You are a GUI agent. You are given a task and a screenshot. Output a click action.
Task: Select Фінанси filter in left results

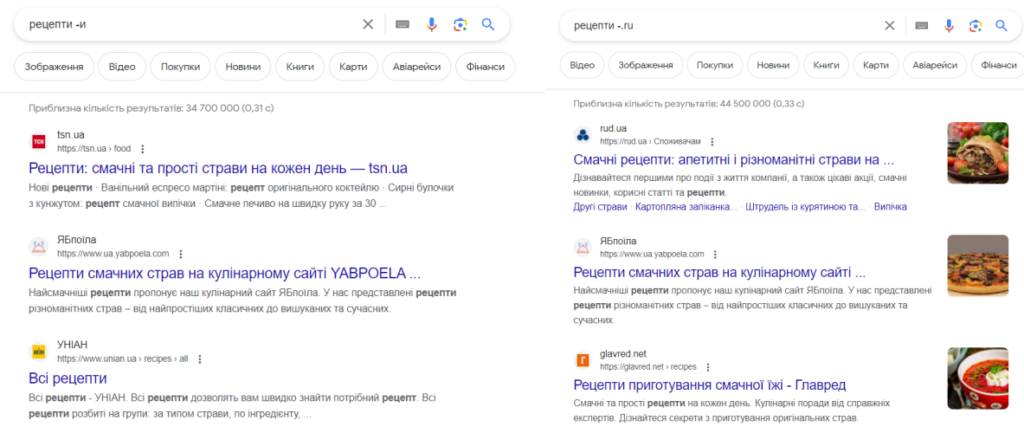pos(485,67)
